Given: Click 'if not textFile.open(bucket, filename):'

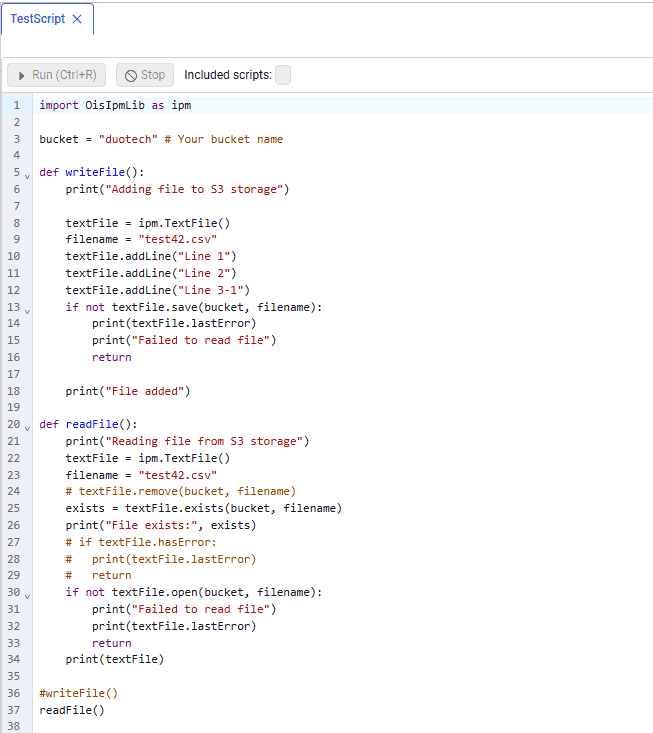Looking at the screenshot, I should click(194, 592).
